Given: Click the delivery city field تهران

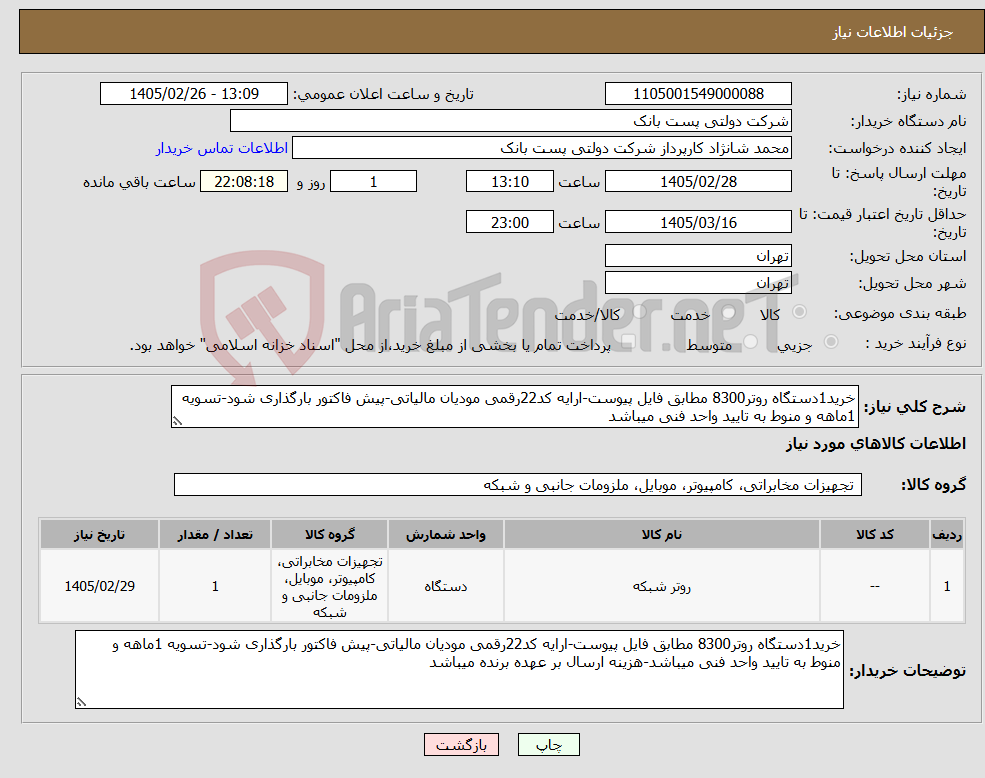Looking at the screenshot, I should point(698,283).
